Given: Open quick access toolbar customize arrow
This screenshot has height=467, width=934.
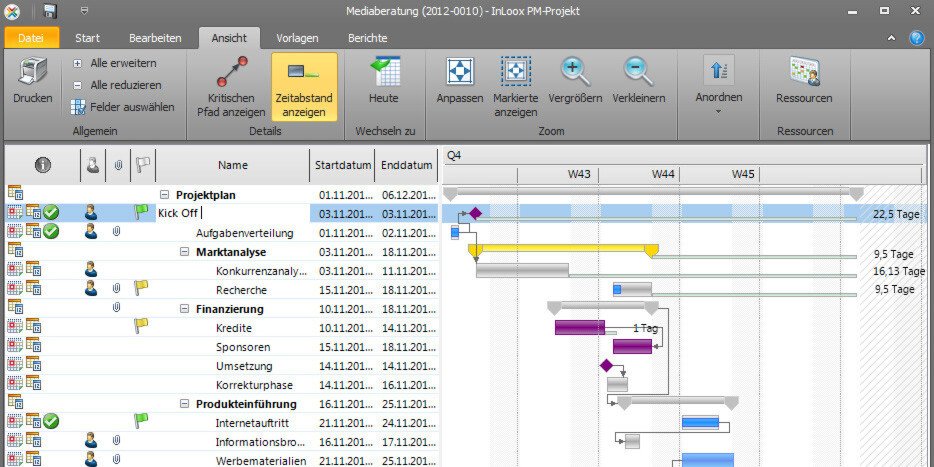Looking at the screenshot, I should (x=85, y=11).
